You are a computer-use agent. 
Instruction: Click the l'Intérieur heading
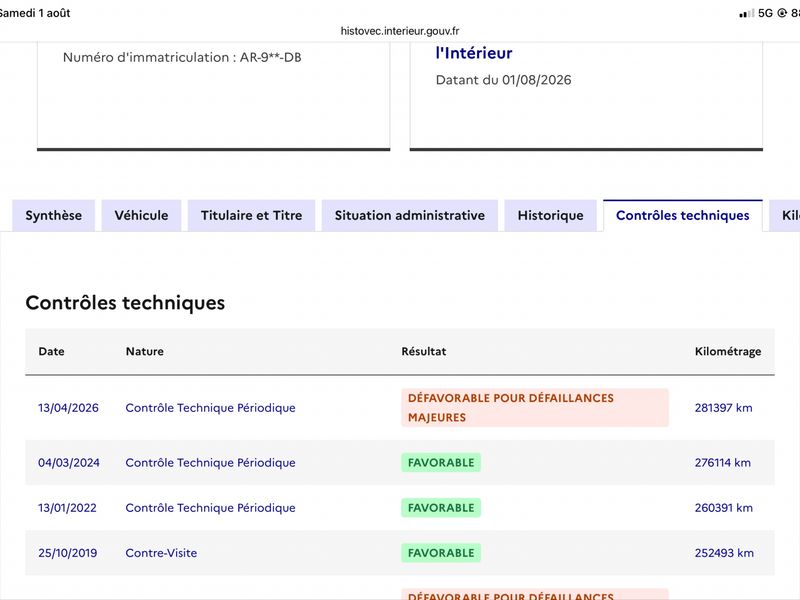tap(474, 53)
